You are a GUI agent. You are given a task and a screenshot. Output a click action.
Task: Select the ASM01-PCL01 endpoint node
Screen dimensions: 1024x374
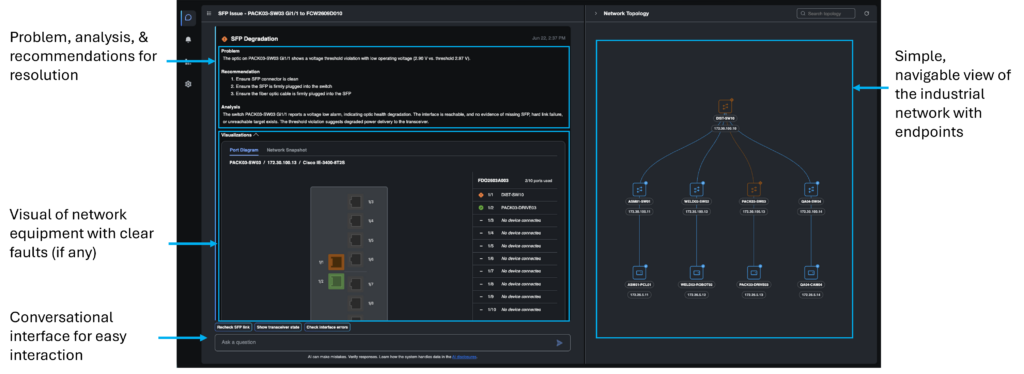[x=639, y=272]
